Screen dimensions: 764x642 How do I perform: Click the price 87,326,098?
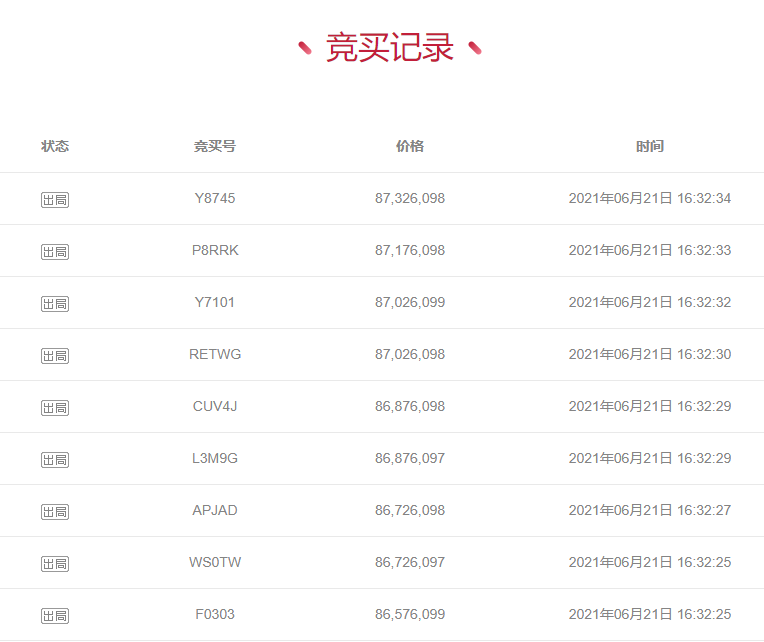[410, 198]
